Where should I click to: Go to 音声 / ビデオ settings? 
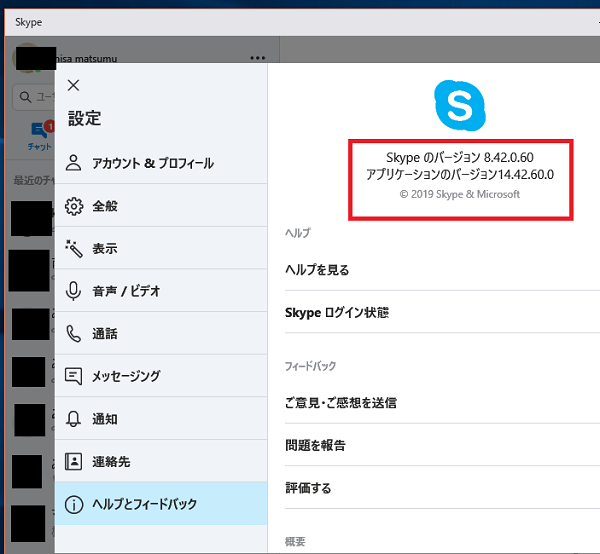[161, 291]
